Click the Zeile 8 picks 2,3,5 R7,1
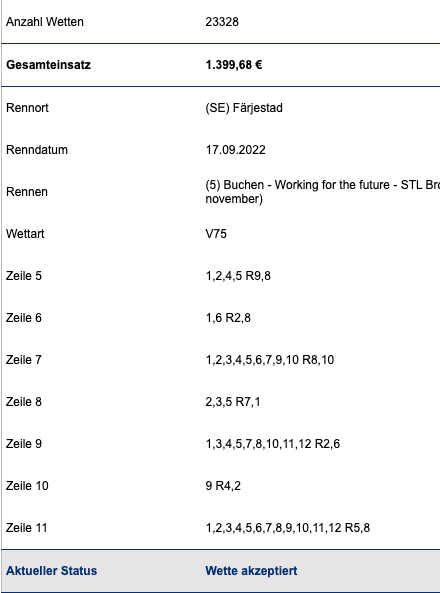Image resolution: width=440 pixels, height=593 pixels. click(233, 402)
